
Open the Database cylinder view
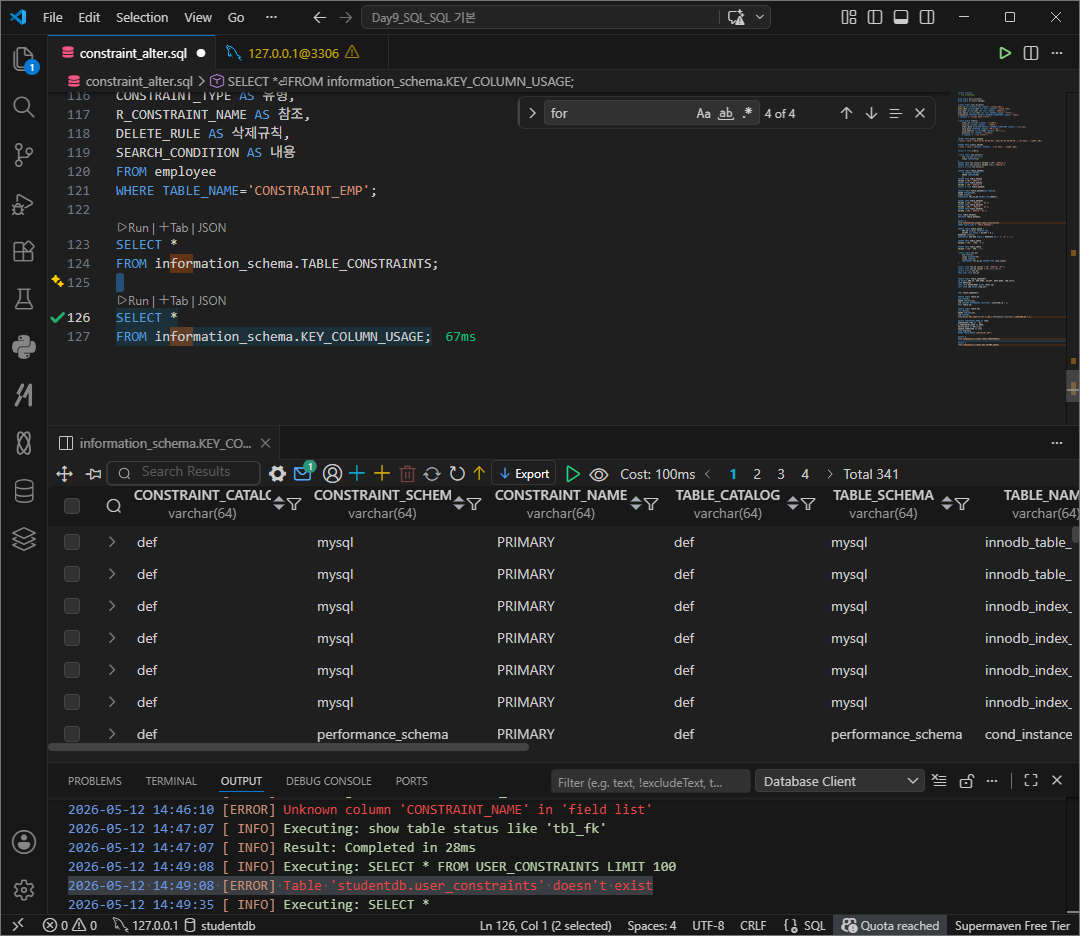click(x=24, y=491)
